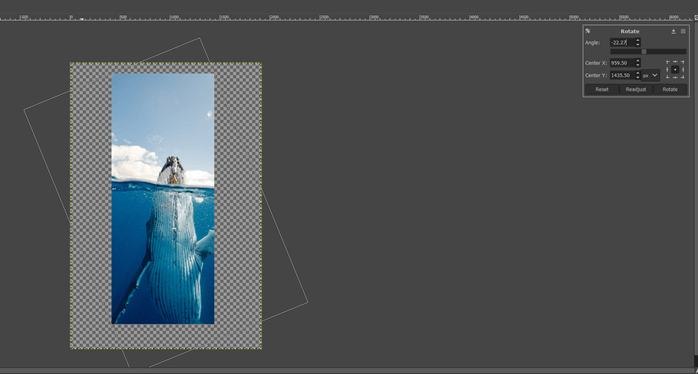Set pivot to middle-right edge
Image resolution: width=698 pixels, height=374 pixels.
[x=683, y=69]
